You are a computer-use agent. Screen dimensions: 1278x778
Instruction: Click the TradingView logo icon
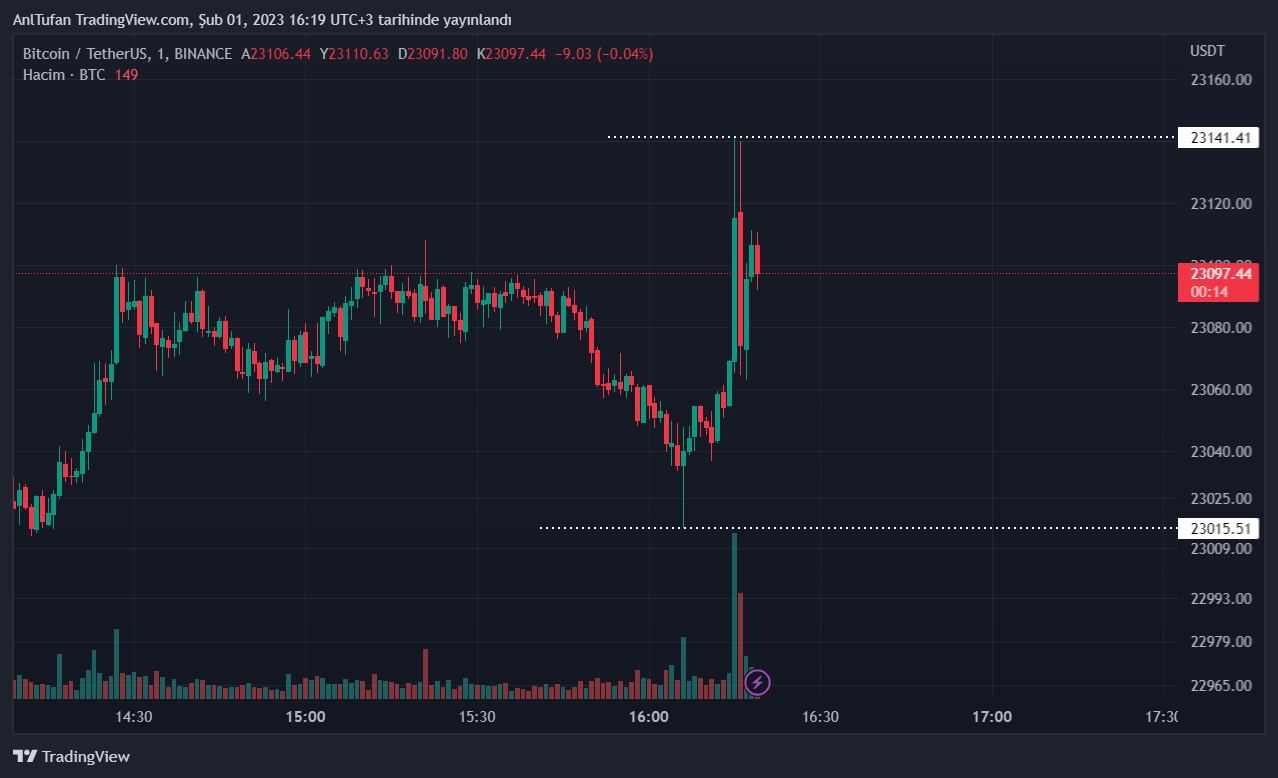[25, 757]
